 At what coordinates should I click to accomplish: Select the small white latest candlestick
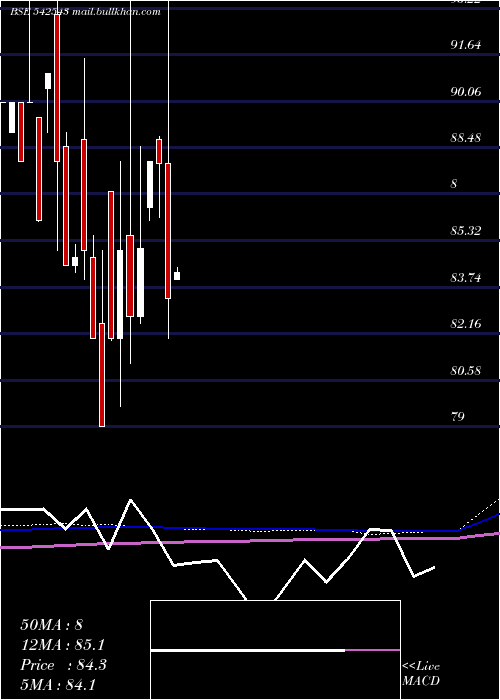pyautogui.click(x=177, y=275)
